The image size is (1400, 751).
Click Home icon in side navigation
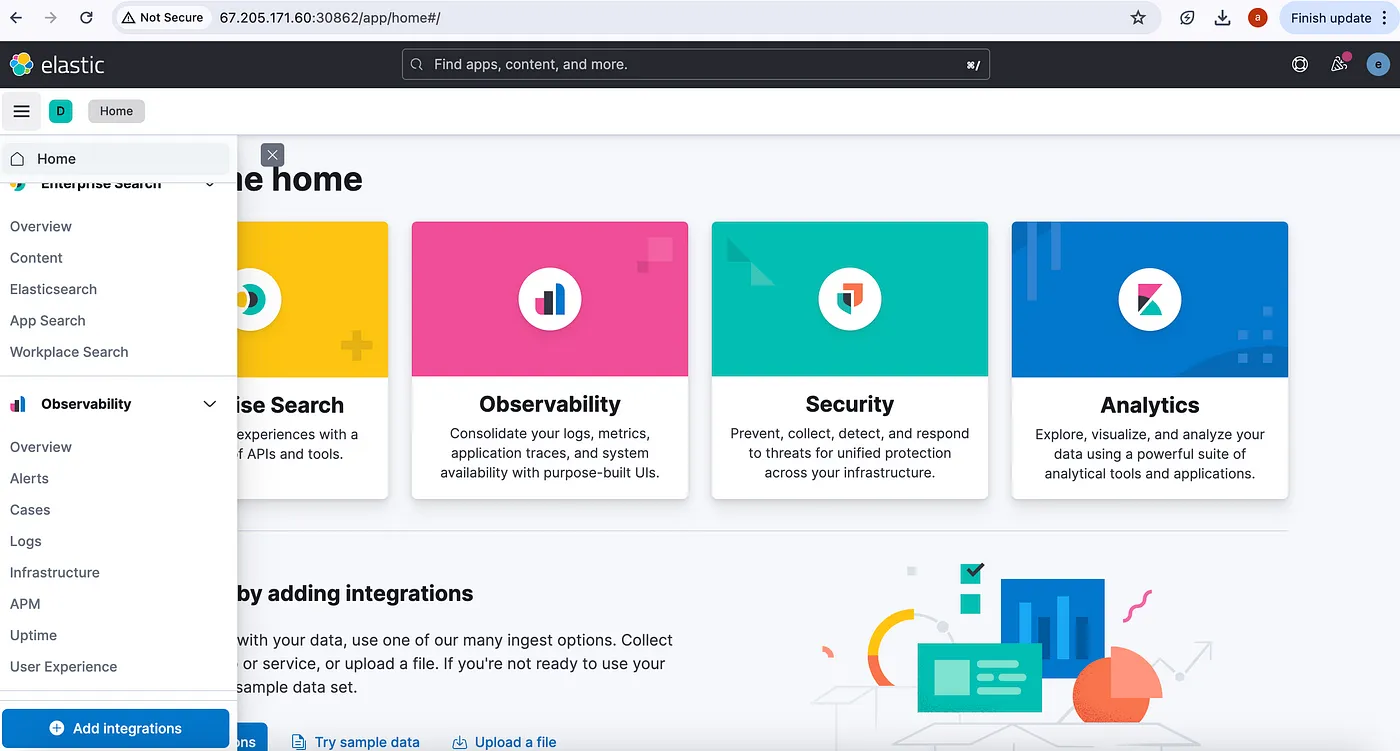click(18, 159)
